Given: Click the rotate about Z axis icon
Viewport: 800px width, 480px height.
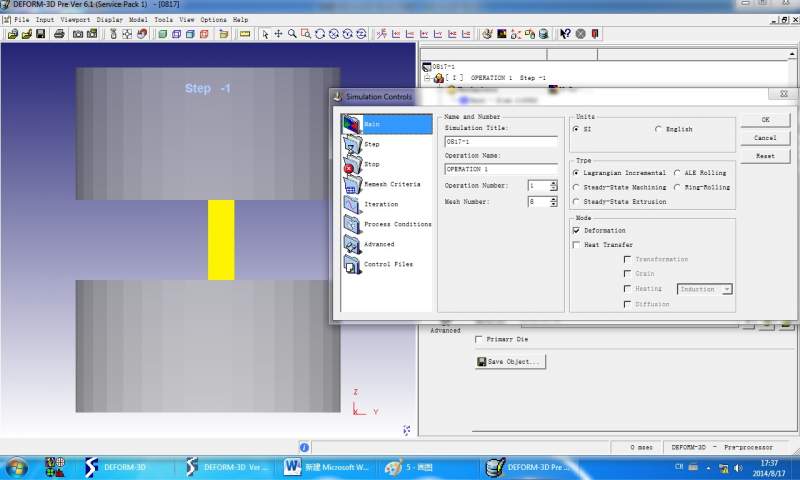Looking at the screenshot, I should pyautogui.click(x=361, y=34).
